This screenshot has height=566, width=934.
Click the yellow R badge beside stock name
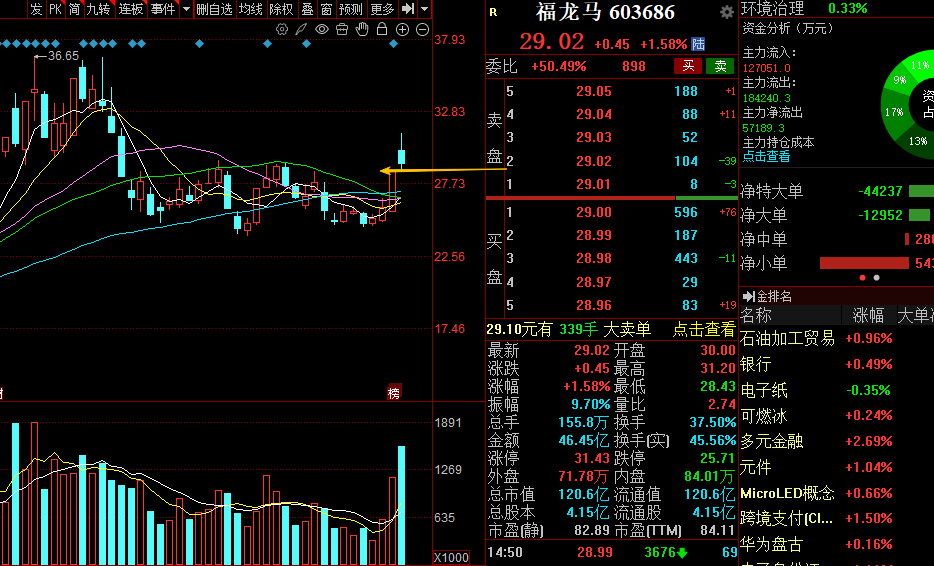[493, 12]
